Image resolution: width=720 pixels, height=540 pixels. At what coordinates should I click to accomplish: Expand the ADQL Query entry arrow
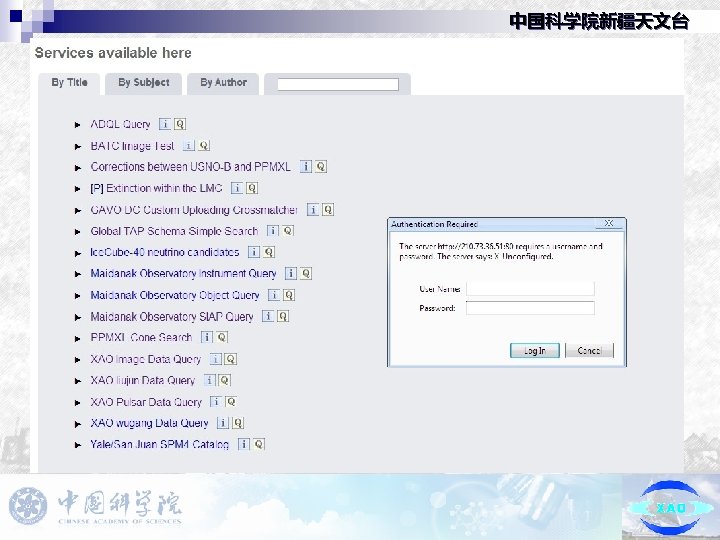click(78, 124)
